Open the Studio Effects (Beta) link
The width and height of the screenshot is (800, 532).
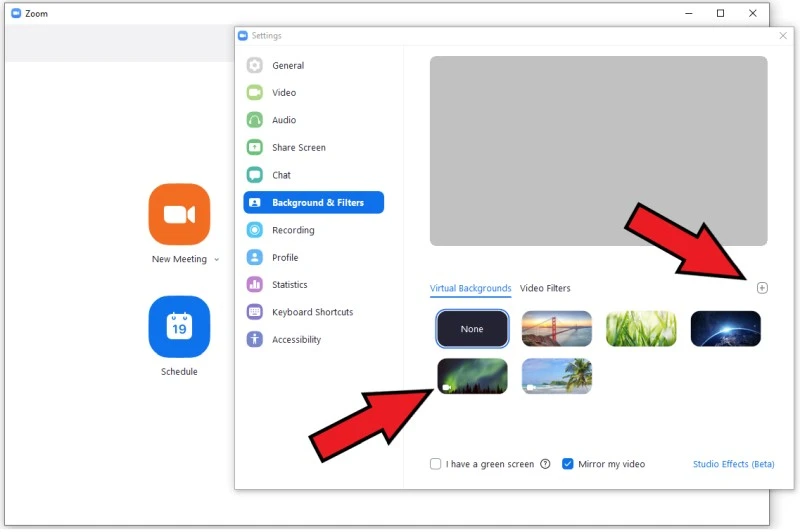pos(733,464)
